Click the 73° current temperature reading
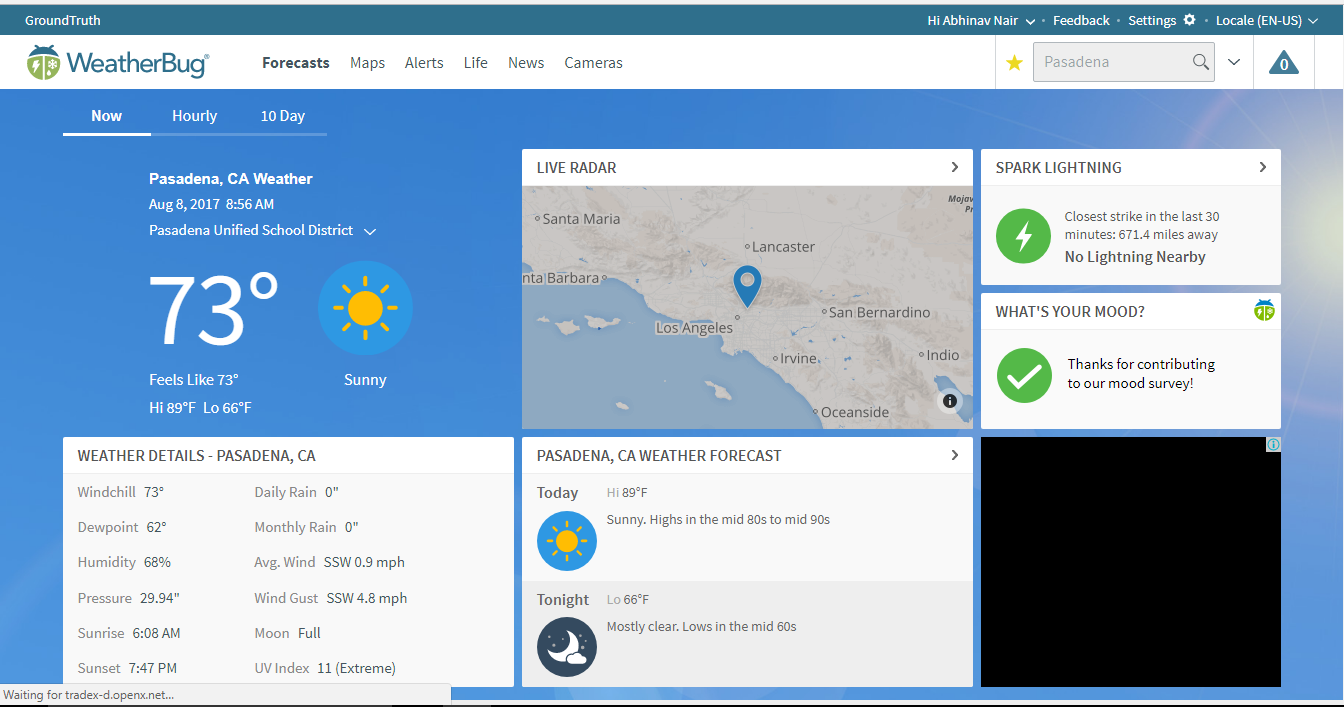1344x707 pixels. pyautogui.click(x=214, y=310)
